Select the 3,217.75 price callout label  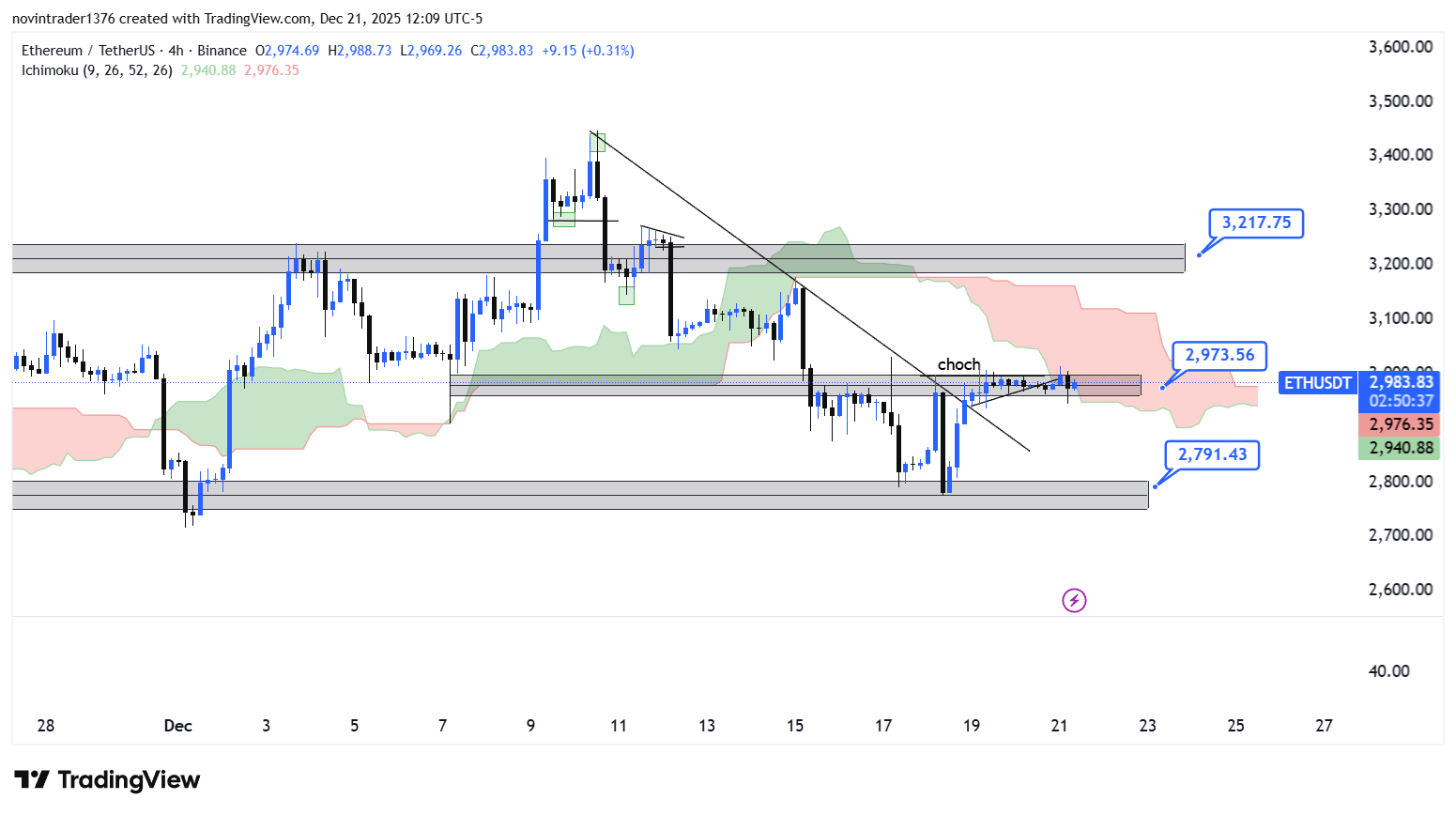coord(1255,223)
